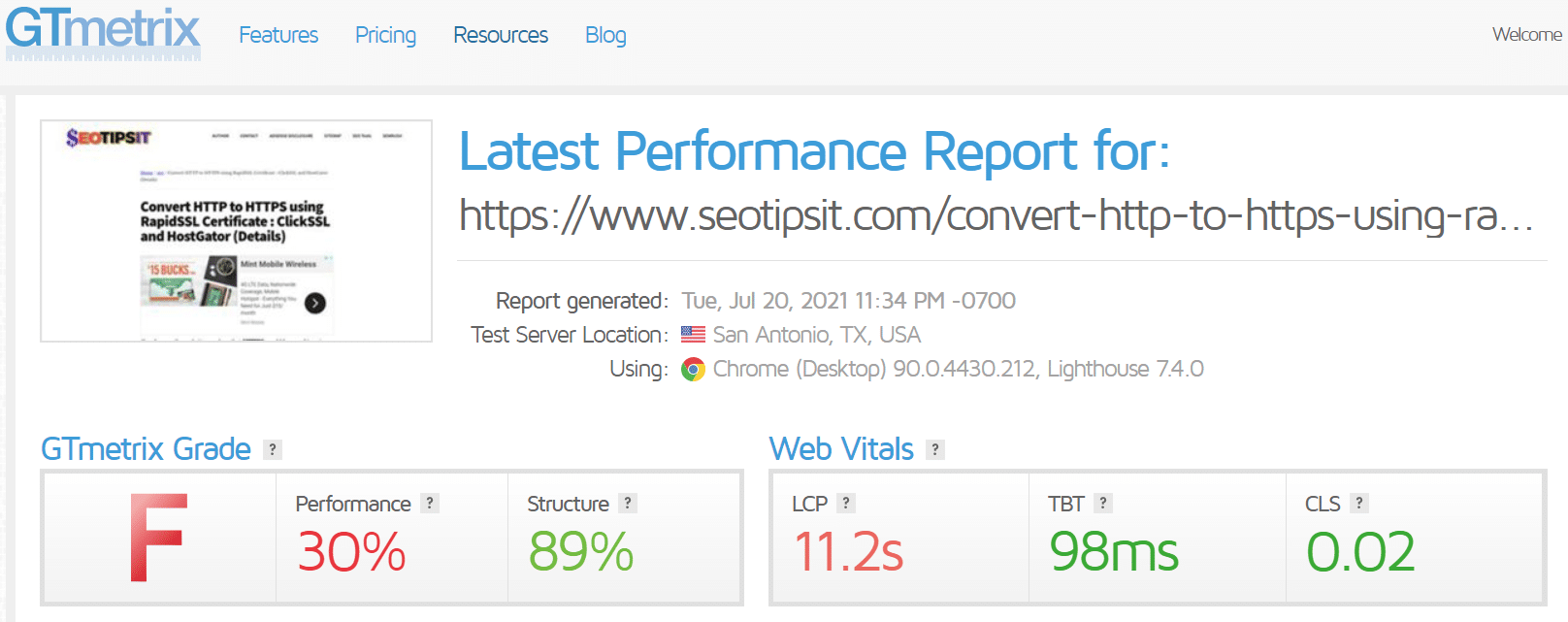Viewport: 1568px width, 622px height.
Task: Open the CLS metric help icon
Action: pyautogui.click(x=1362, y=503)
